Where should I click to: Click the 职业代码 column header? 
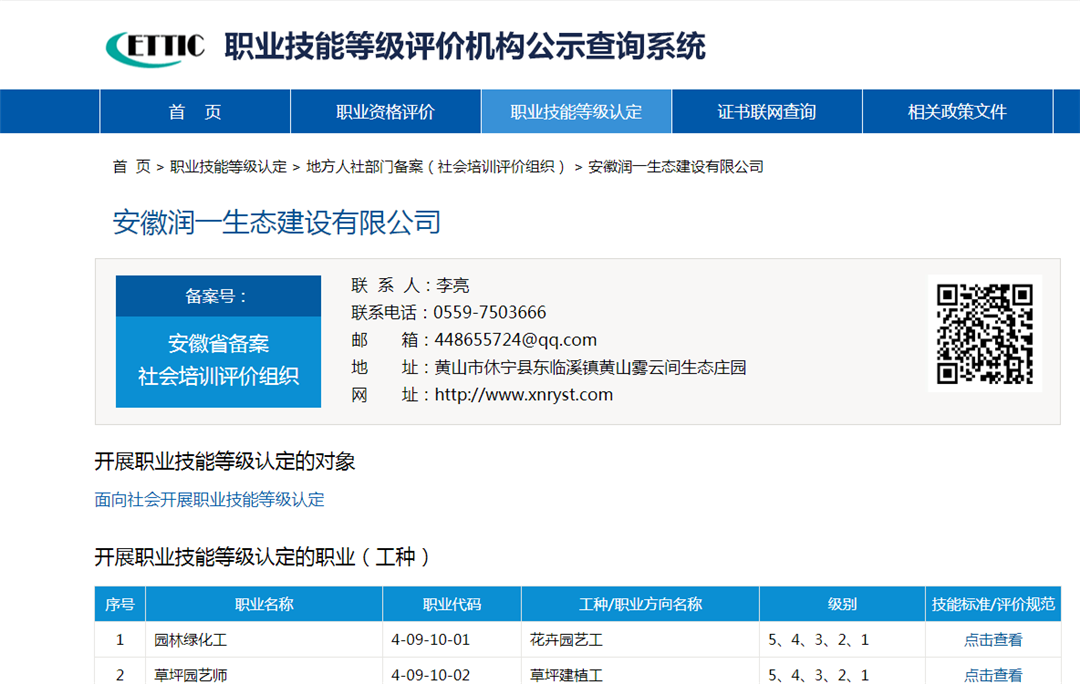click(x=452, y=604)
